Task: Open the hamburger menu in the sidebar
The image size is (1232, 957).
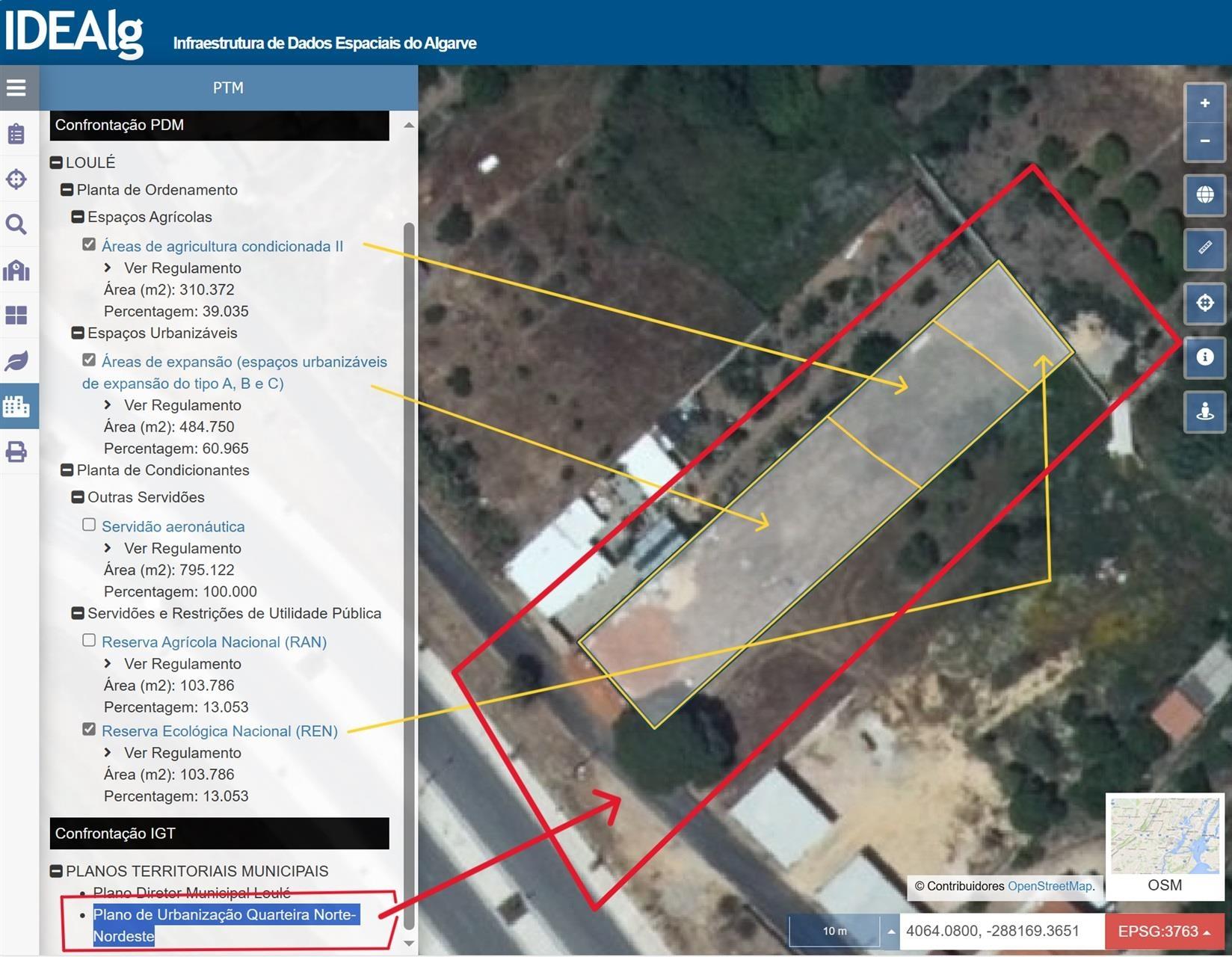Action: pos(16,87)
